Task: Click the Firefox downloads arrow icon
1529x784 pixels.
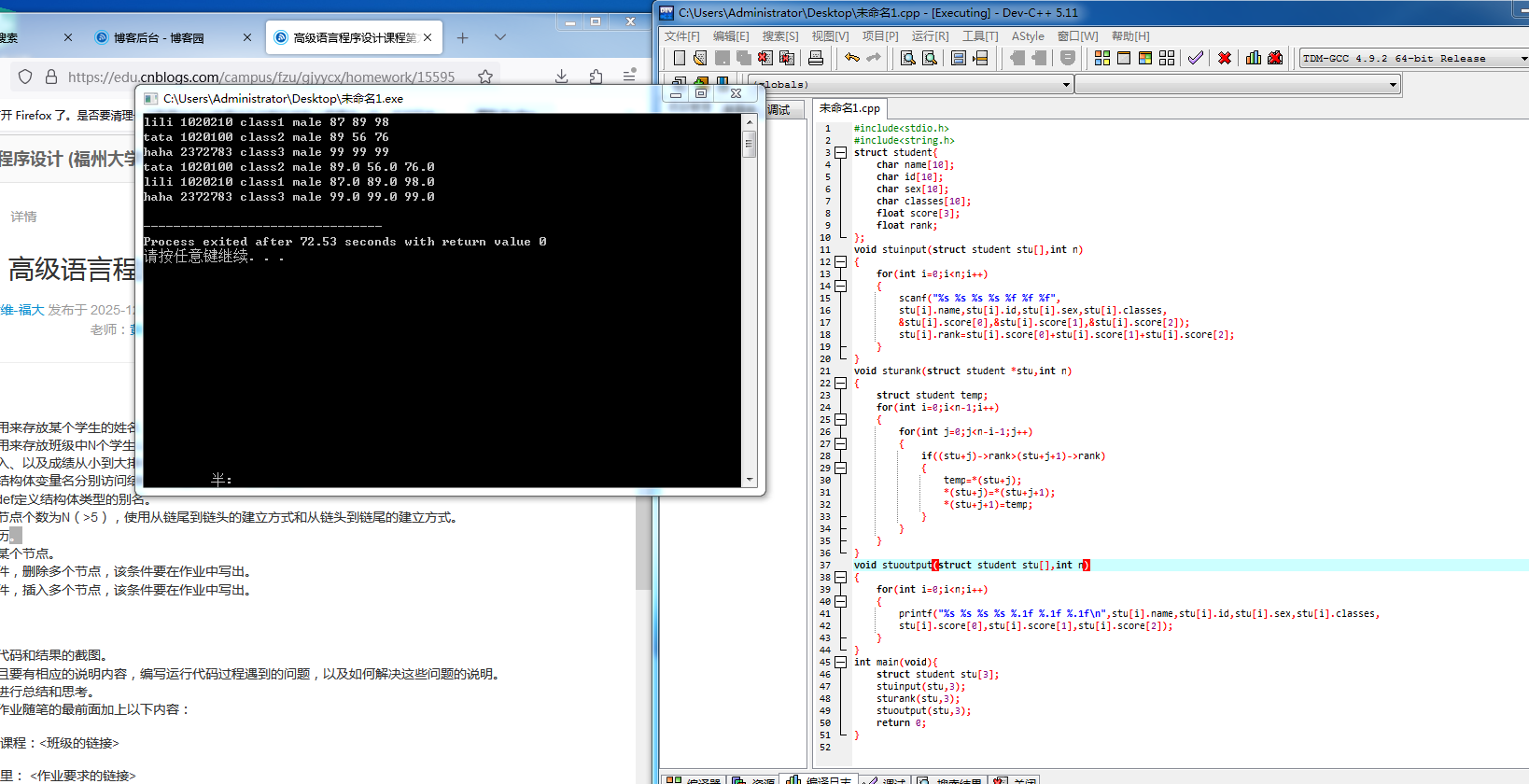Action: point(561,77)
